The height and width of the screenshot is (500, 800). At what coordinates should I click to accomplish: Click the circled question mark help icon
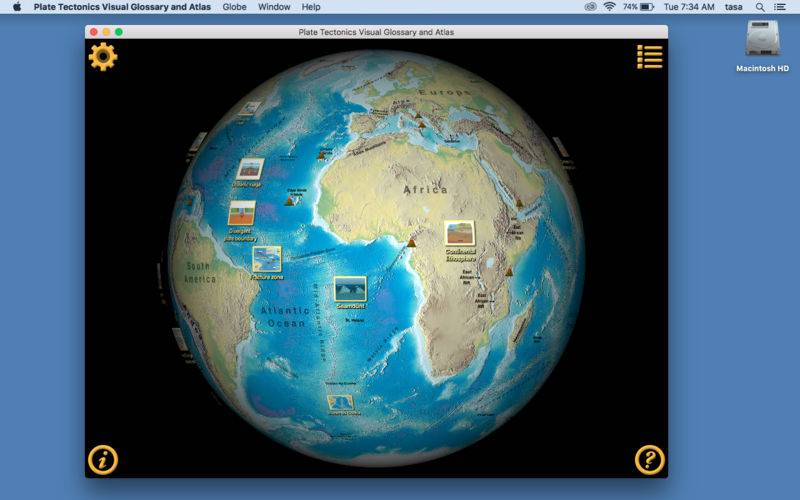click(649, 460)
